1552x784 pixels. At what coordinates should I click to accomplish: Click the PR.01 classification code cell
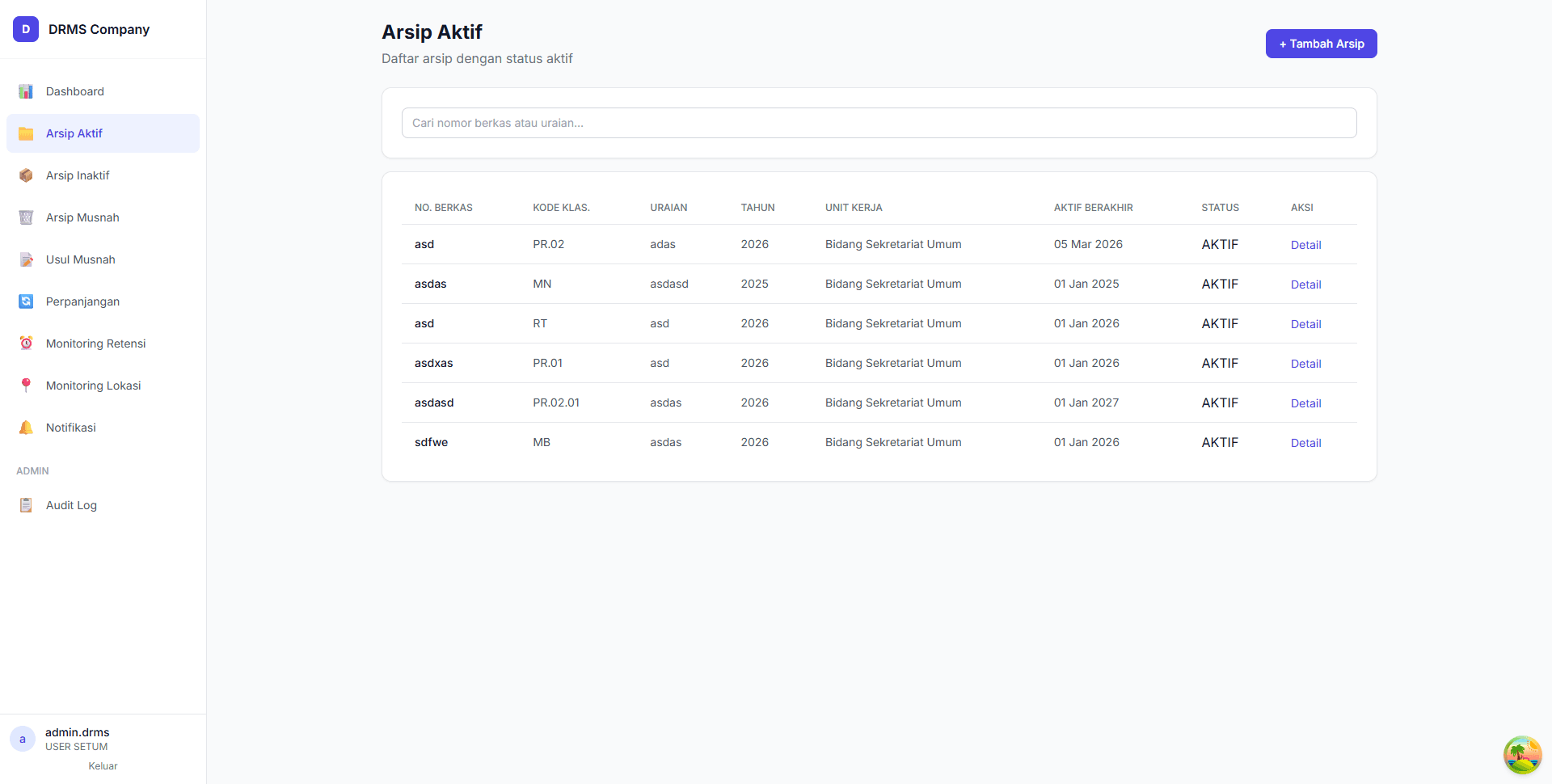547,363
